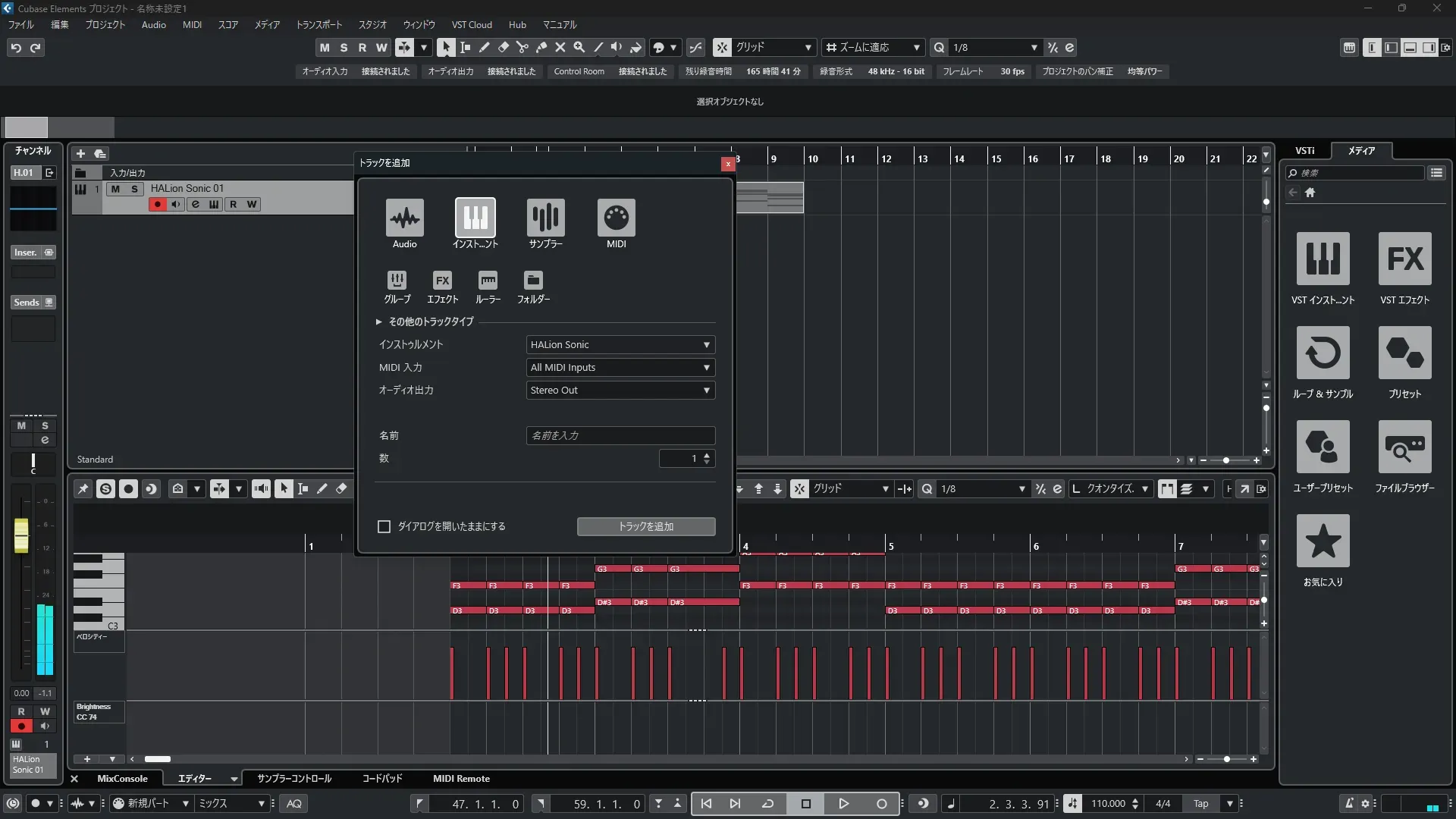
Task: Open Loops & Samples in the media rack
Action: click(1323, 353)
